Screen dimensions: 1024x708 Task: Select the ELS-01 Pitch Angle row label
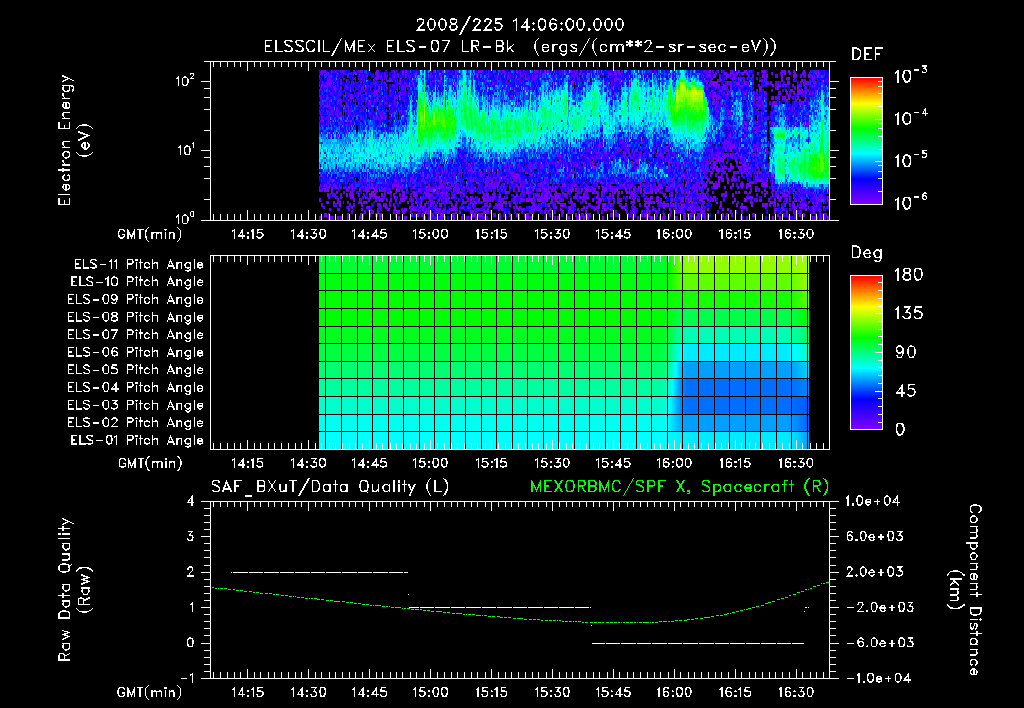click(x=137, y=440)
